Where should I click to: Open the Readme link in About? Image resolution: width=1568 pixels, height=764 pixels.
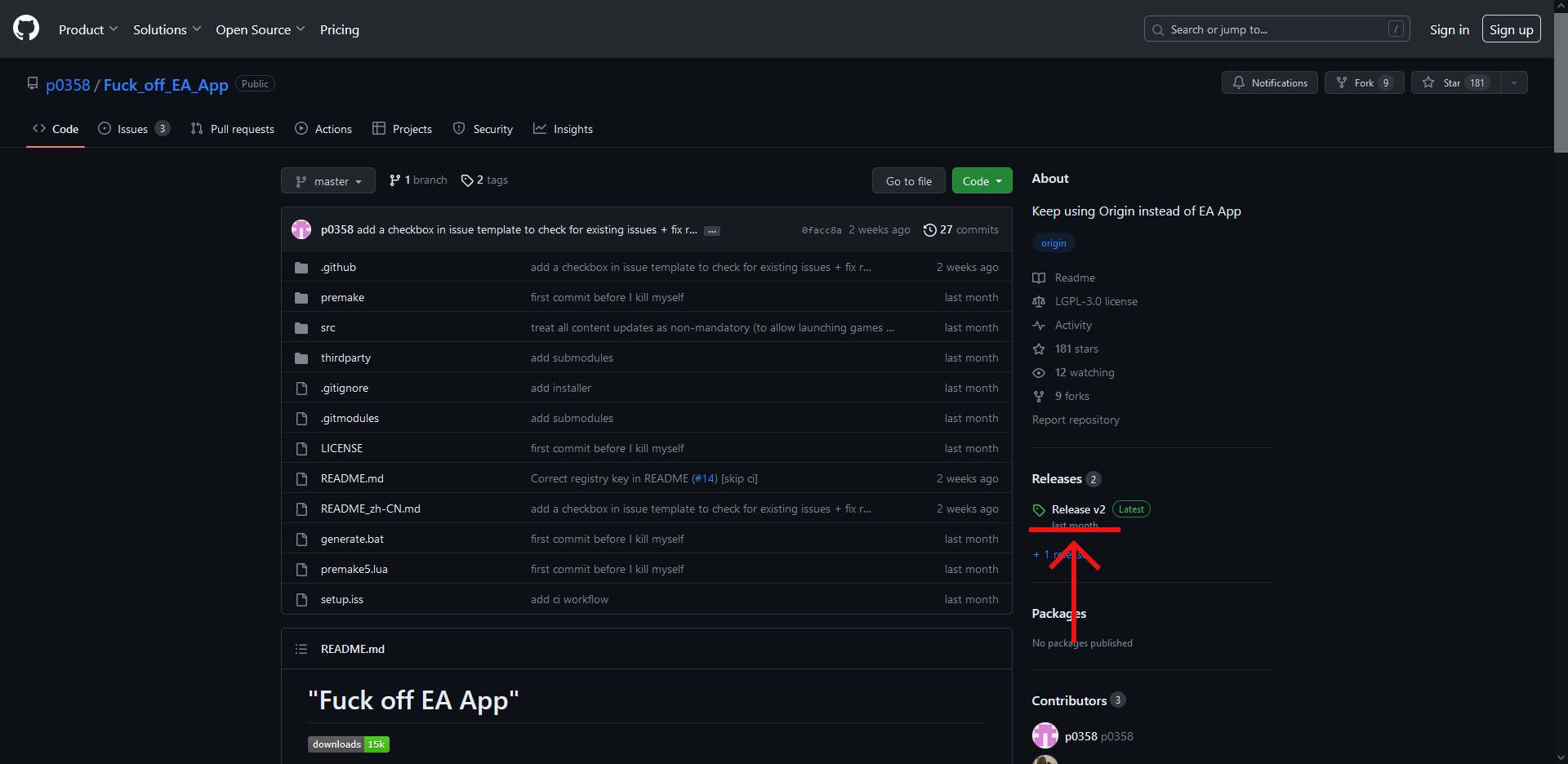point(1063,278)
